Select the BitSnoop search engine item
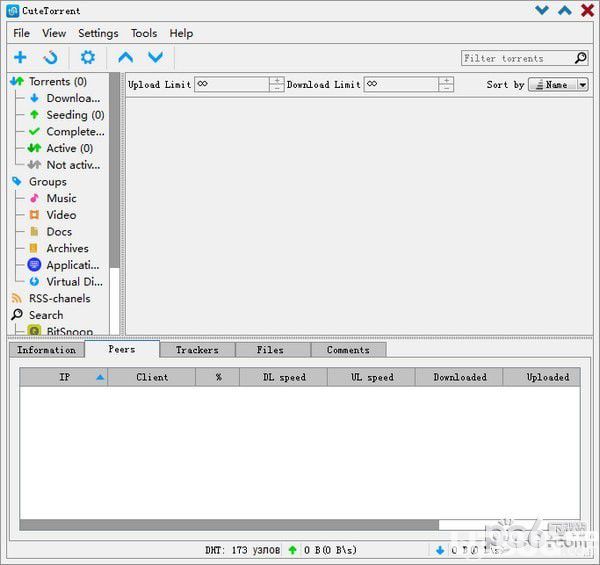Viewport: 600px width, 565px height. [61, 331]
